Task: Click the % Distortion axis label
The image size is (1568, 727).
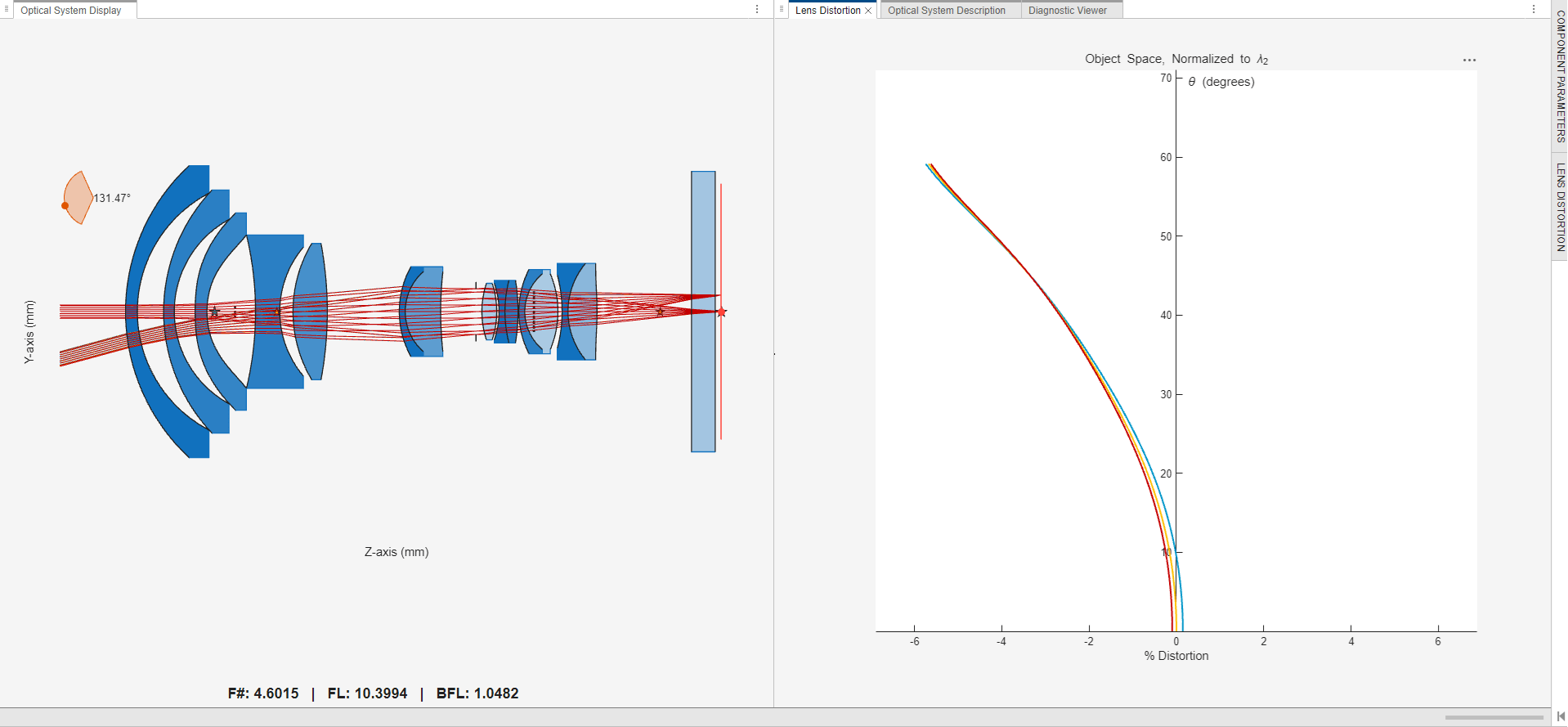Action: click(x=1176, y=656)
